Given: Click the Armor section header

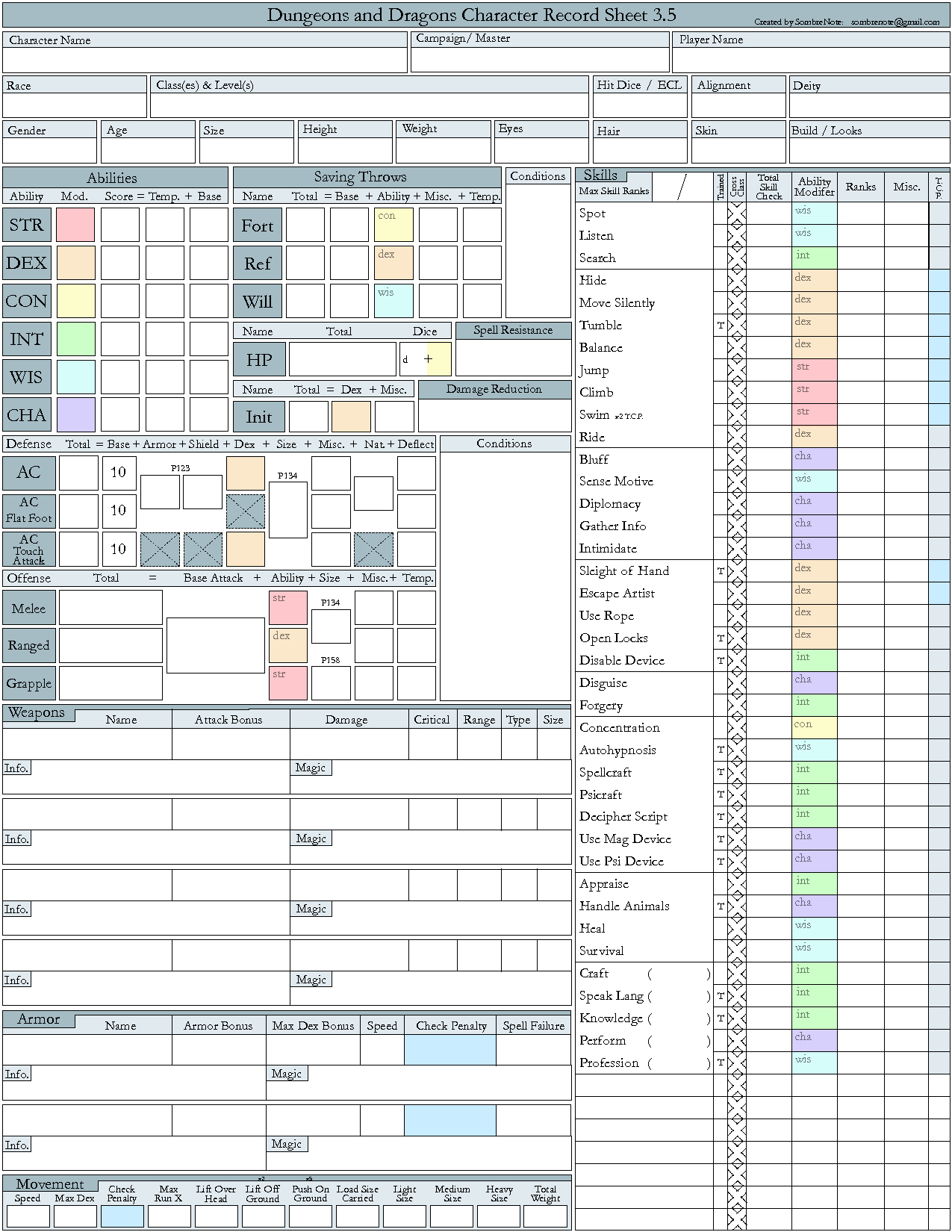Looking at the screenshot, I should click(39, 1019).
